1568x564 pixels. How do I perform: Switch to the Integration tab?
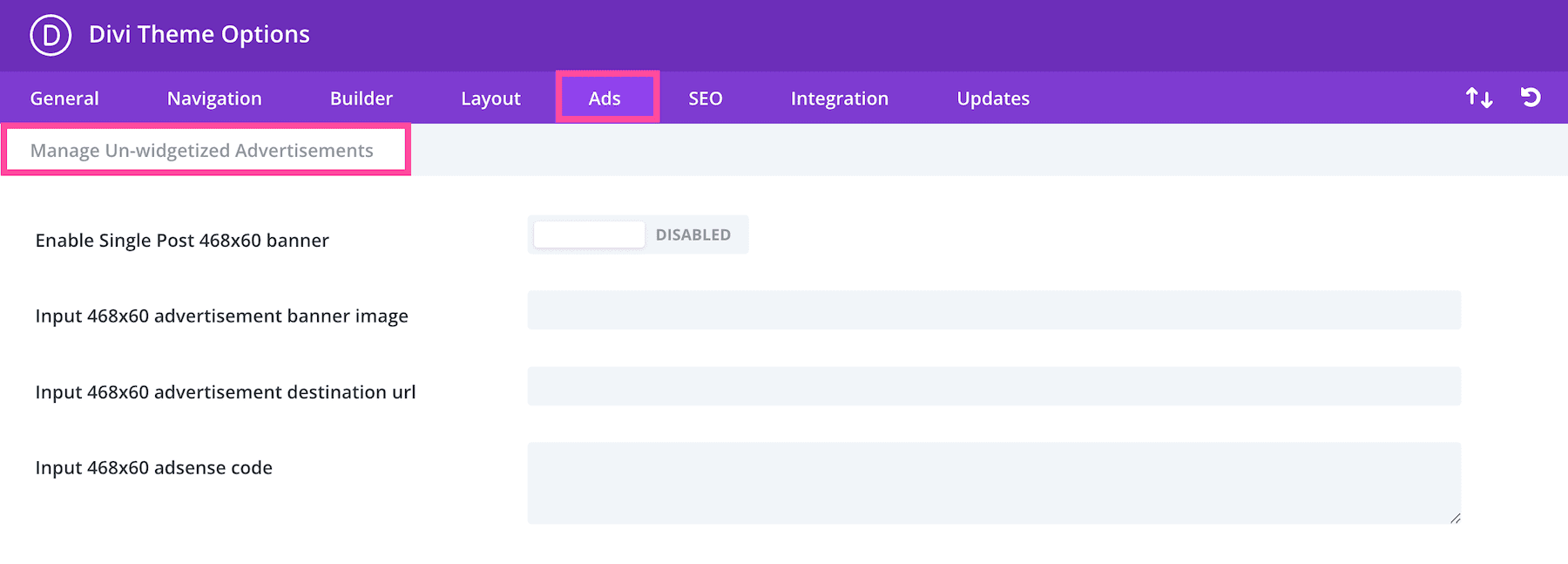click(x=839, y=99)
